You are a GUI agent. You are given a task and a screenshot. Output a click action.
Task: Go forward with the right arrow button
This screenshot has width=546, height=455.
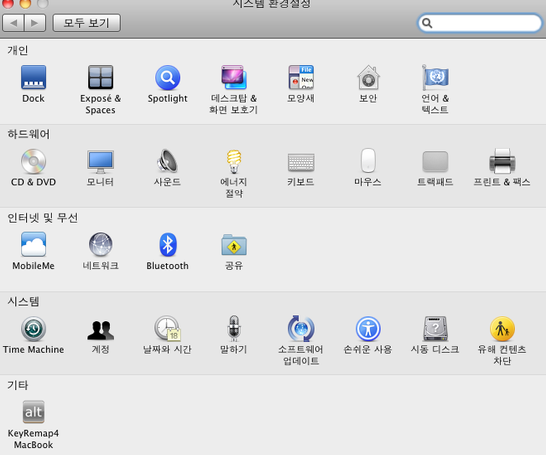tap(35, 23)
